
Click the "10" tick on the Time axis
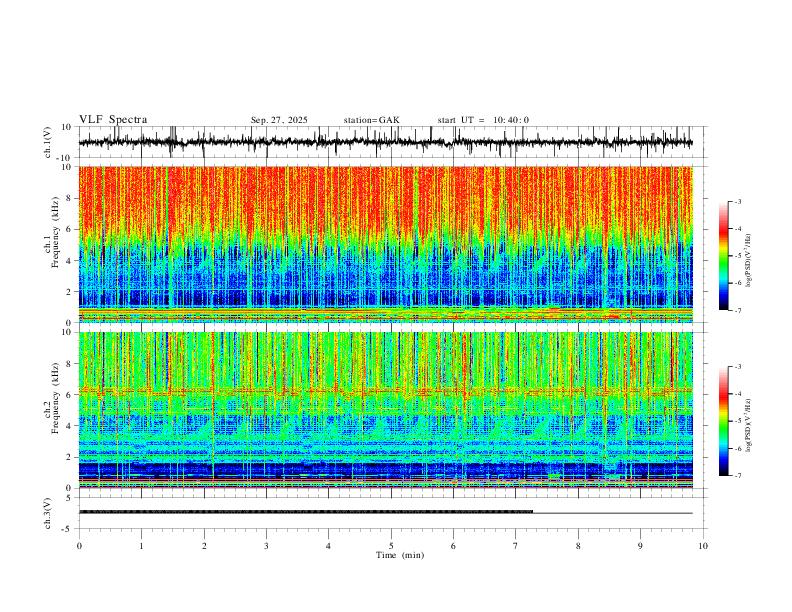pos(703,546)
